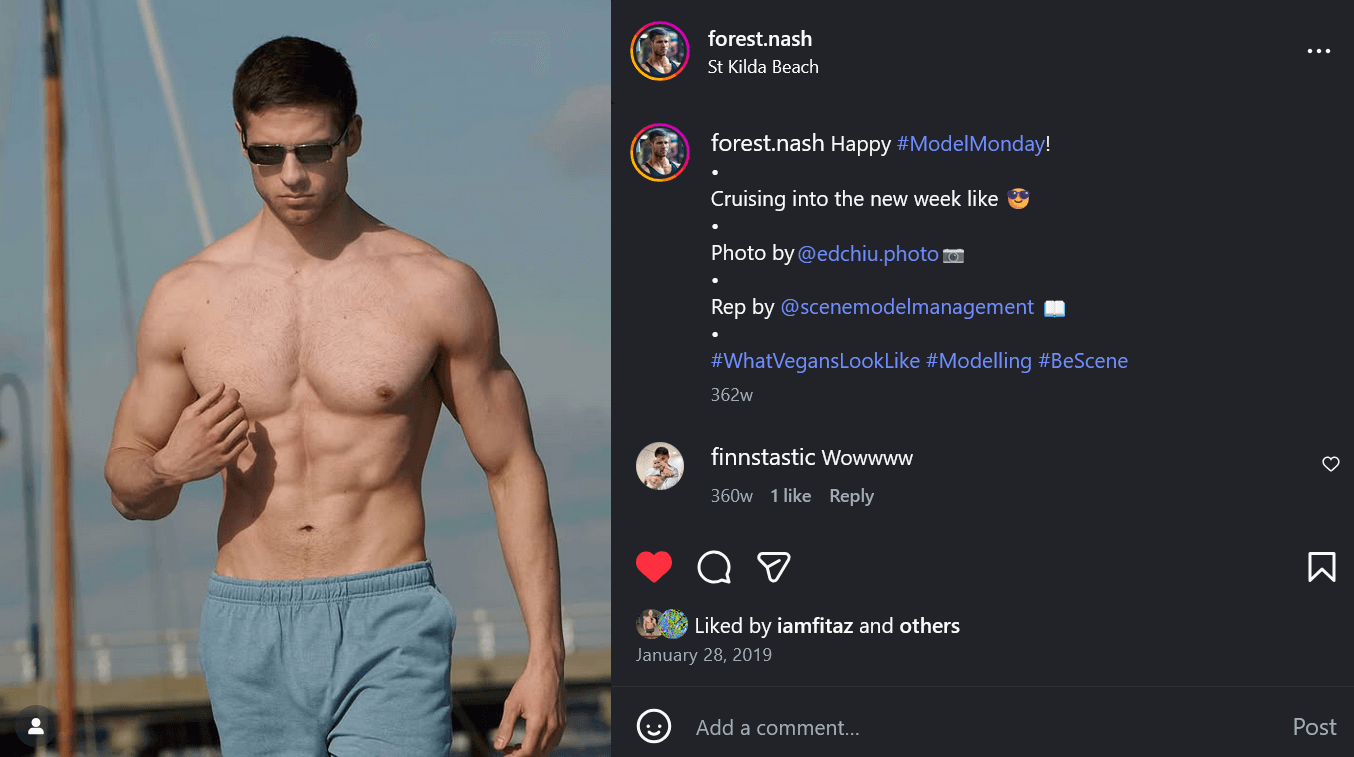
Task: Open forest.nash profile picture in header
Action: click(x=660, y=51)
